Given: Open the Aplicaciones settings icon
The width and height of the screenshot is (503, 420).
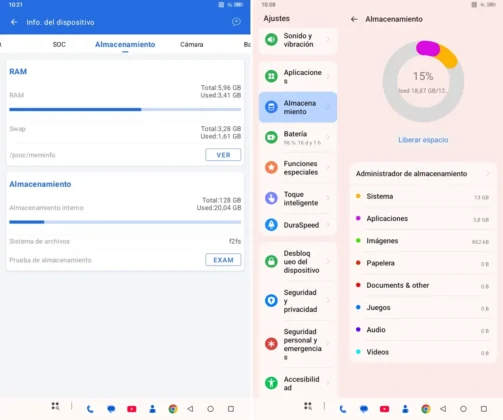Looking at the screenshot, I should click(x=271, y=76).
